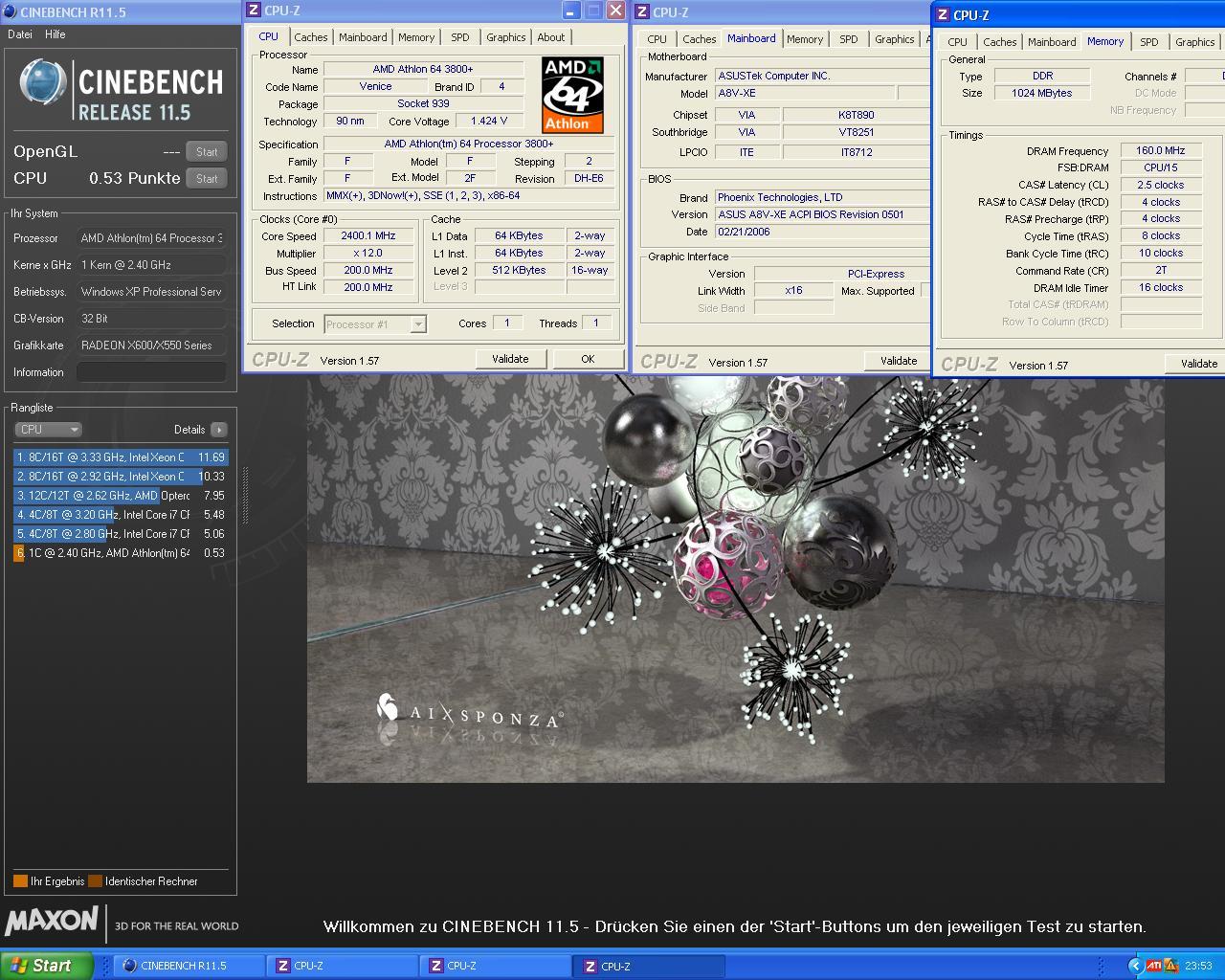This screenshot has height=980, width=1225.
Task: Open the Hilfe menu
Action: coord(56,34)
